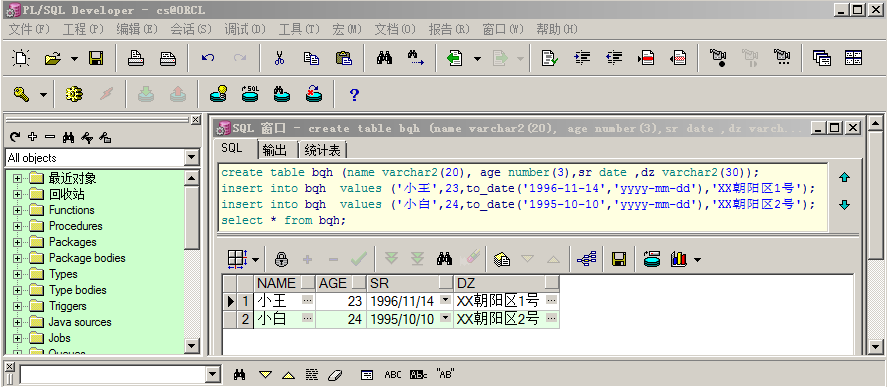Click the Save diskette icon in main toolbar
The image size is (887, 387).
tap(95, 58)
